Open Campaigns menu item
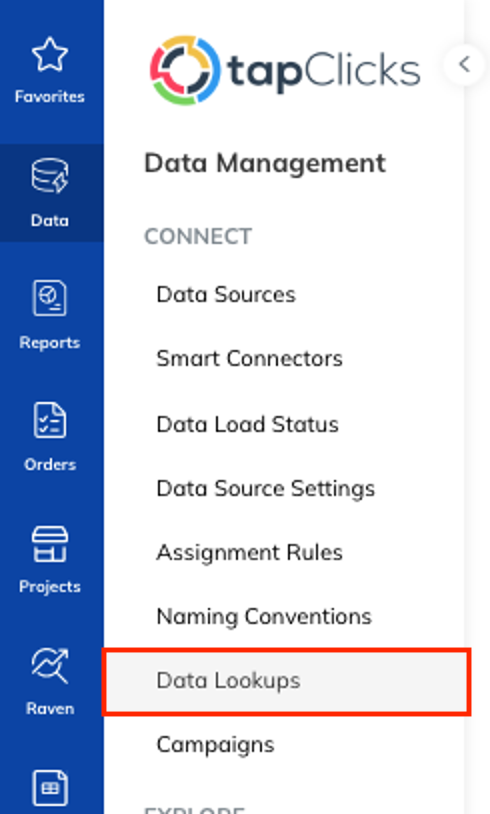 point(215,745)
